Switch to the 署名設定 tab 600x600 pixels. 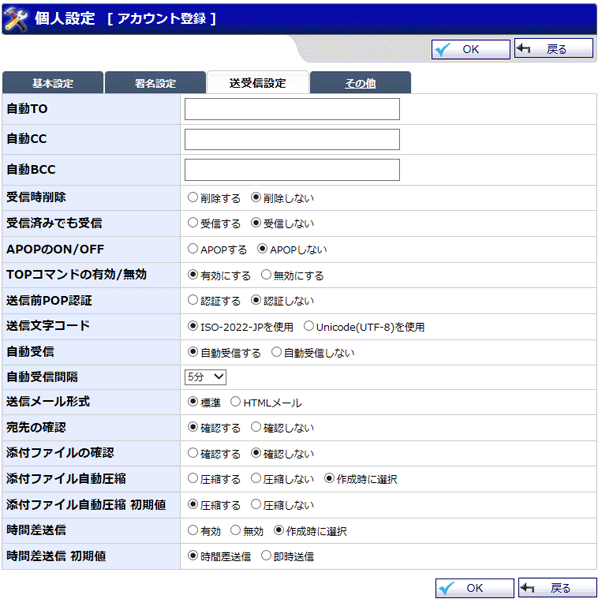point(155,83)
